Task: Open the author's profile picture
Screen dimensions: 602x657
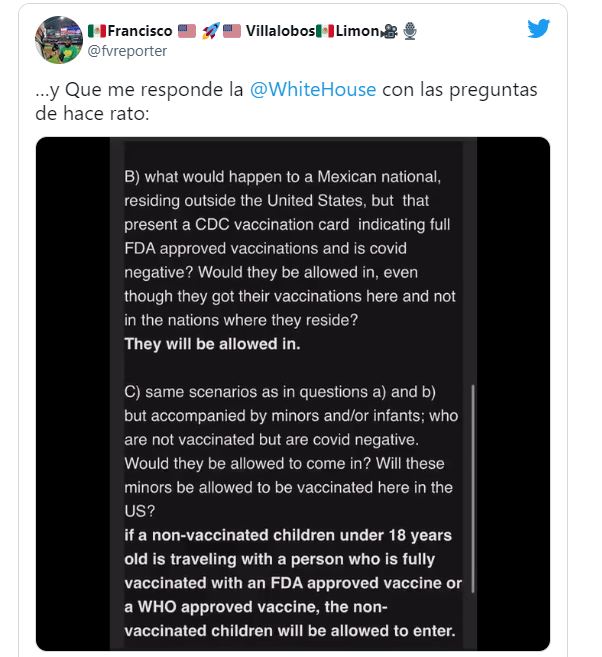Action: point(59,40)
